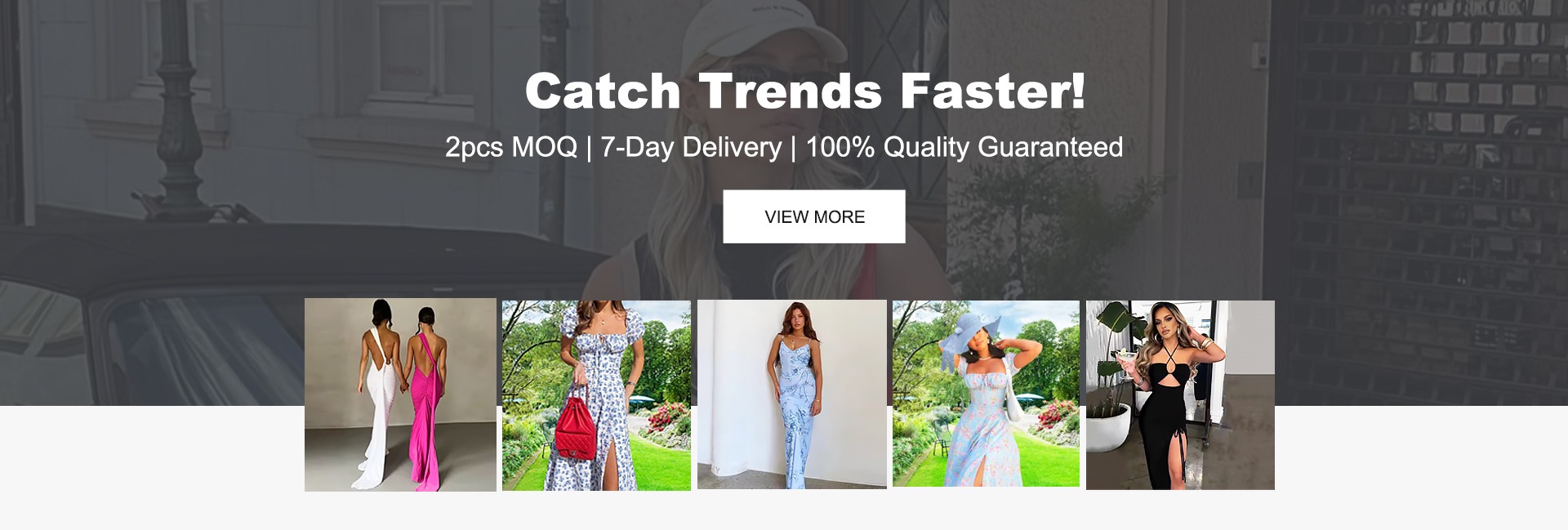1568x530 pixels.
Task: Select the black cutout halter dress photo
Action: 1180,395
